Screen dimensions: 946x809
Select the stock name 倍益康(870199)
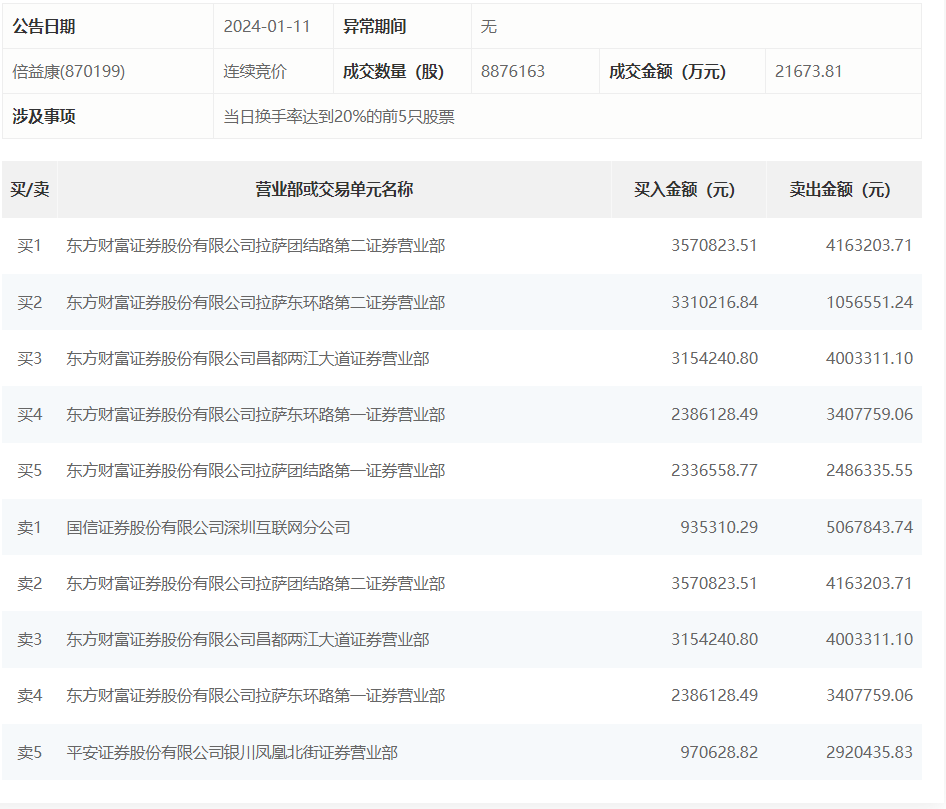tap(69, 72)
